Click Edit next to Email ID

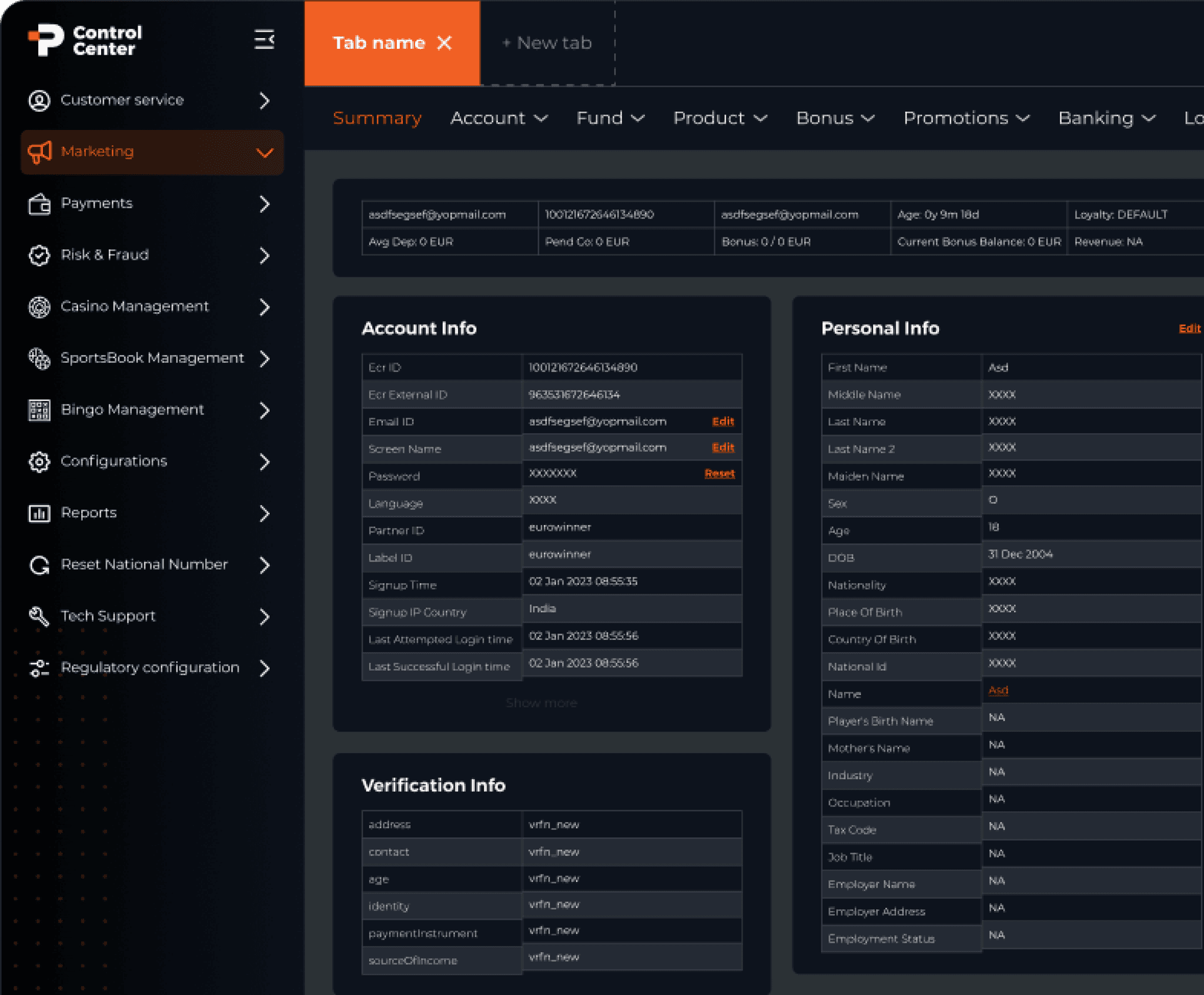[x=723, y=422]
